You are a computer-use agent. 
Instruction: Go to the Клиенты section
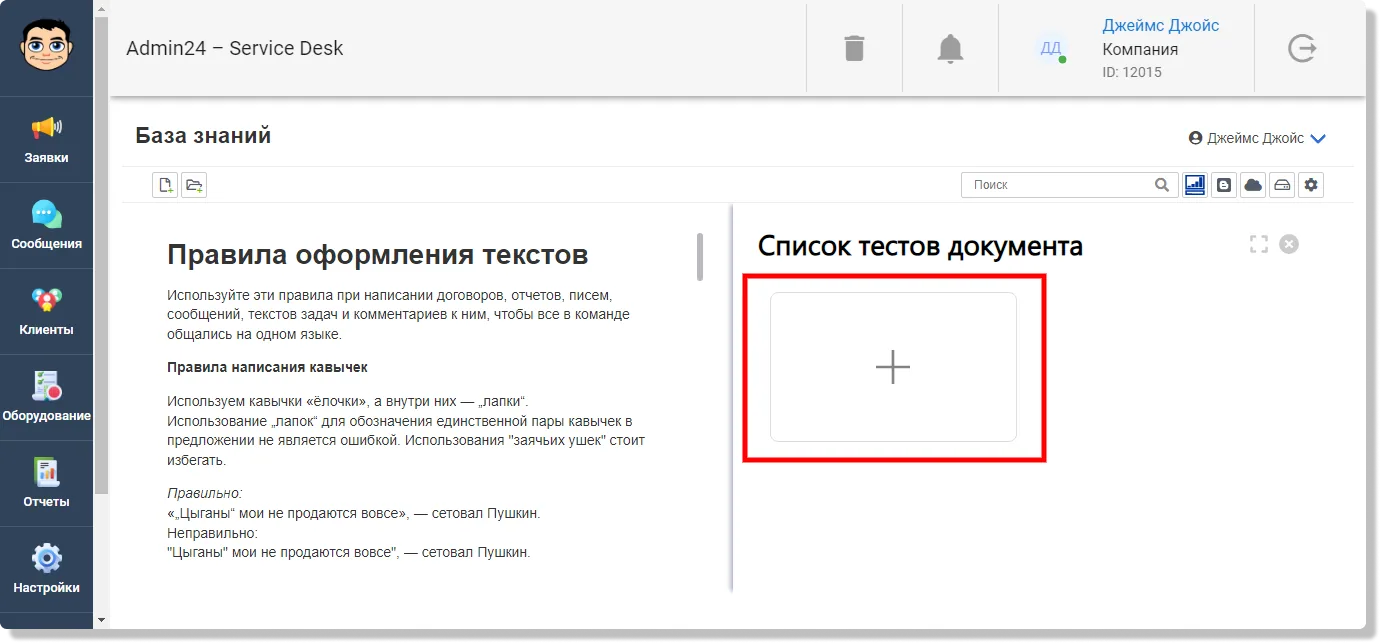[x=46, y=312]
